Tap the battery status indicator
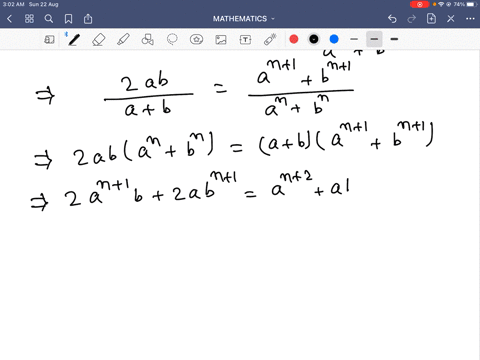Image resolution: width=480 pixels, height=360 pixels. click(472, 4)
